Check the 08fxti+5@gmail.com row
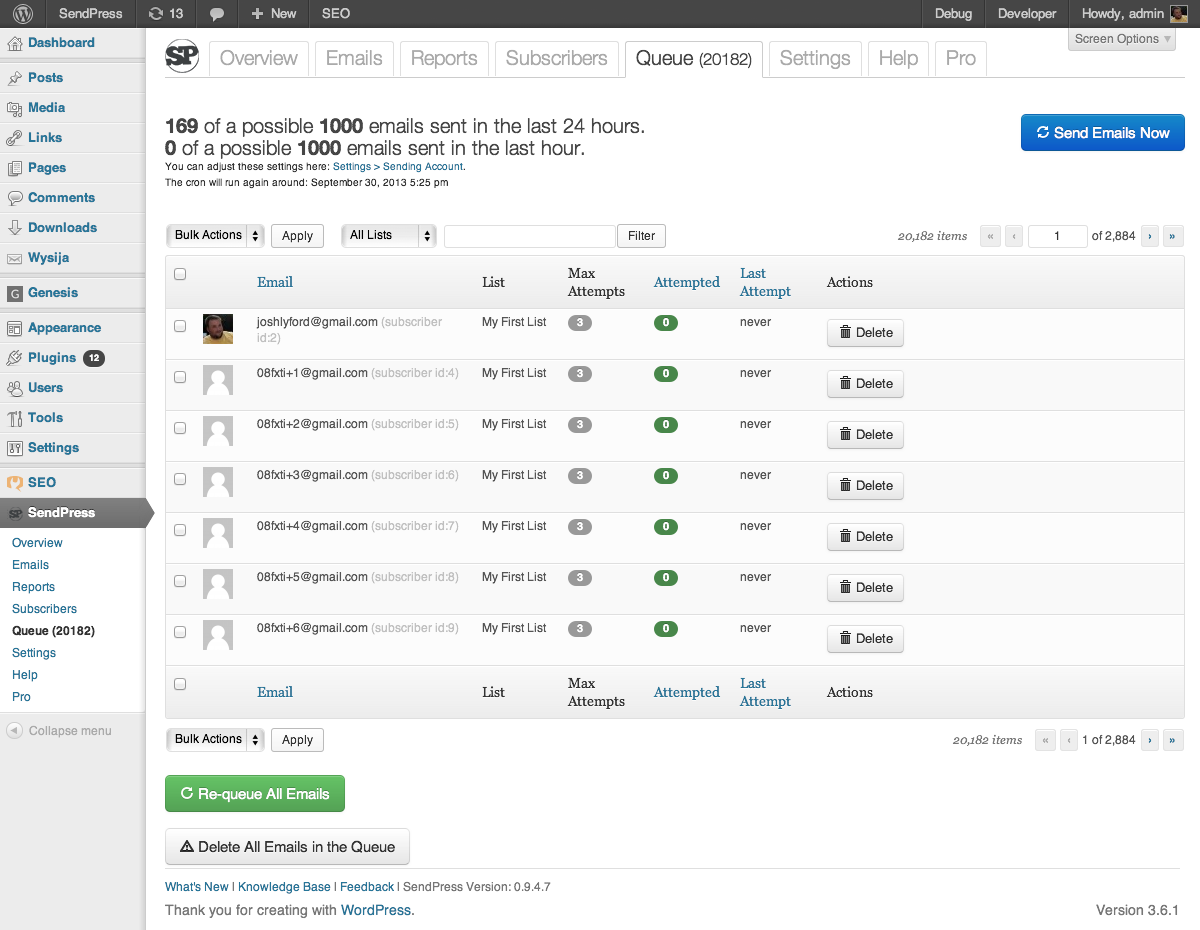 pyautogui.click(x=180, y=581)
